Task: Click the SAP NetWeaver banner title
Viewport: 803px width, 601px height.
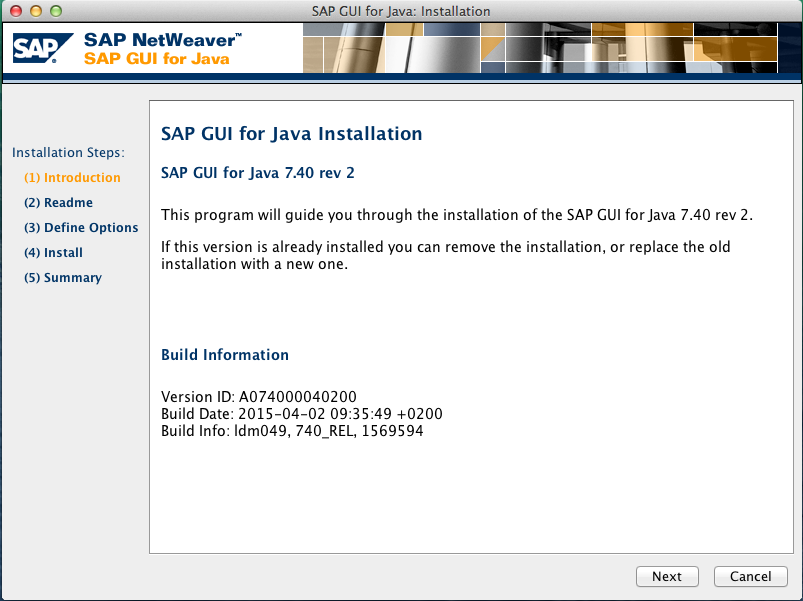Action: tap(162, 40)
